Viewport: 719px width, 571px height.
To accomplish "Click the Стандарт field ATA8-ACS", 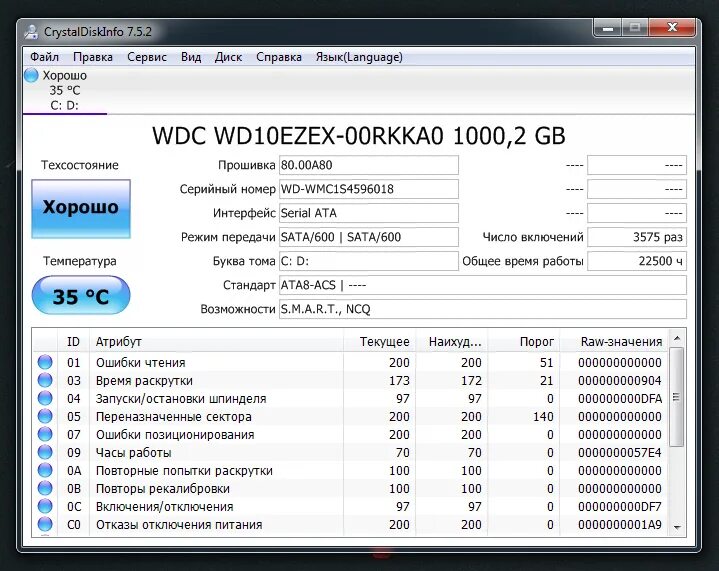I will click(x=483, y=285).
